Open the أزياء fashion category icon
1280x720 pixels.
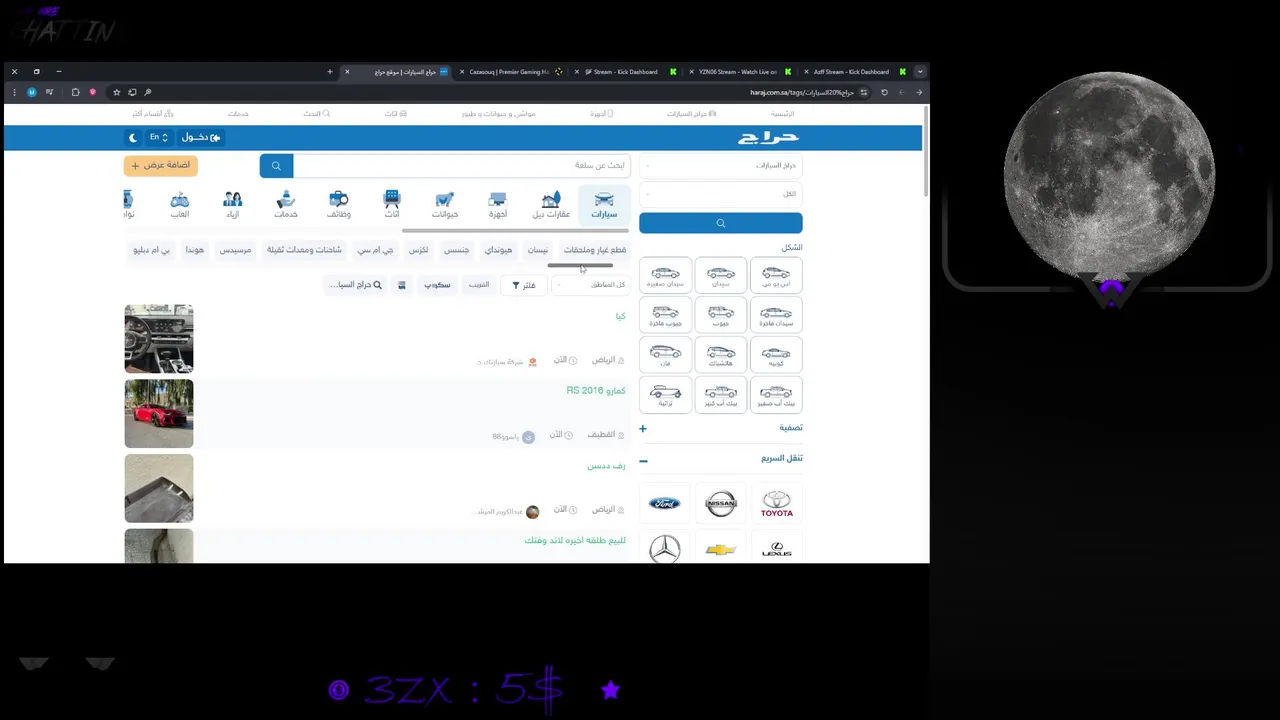[x=233, y=204]
